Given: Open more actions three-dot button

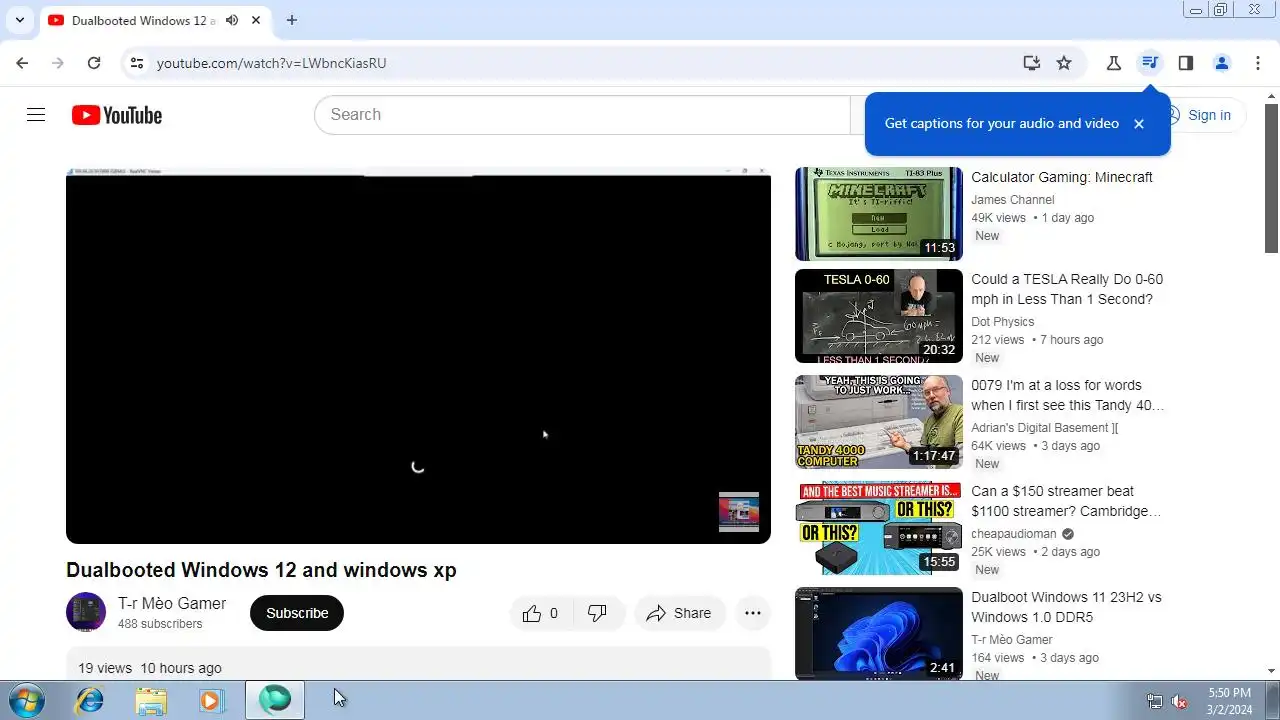Looking at the screenshot, I should 753,613.
